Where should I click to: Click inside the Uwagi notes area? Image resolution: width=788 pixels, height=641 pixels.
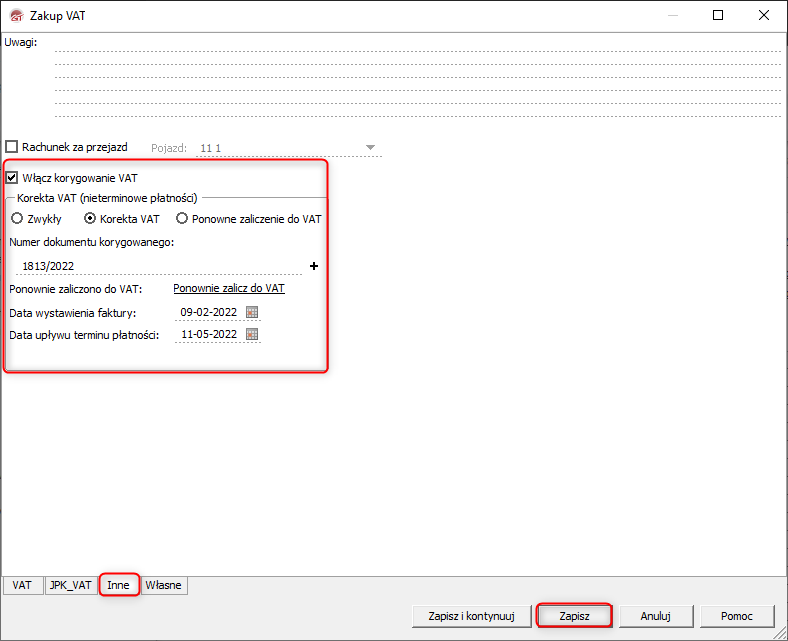coord(418,79)
